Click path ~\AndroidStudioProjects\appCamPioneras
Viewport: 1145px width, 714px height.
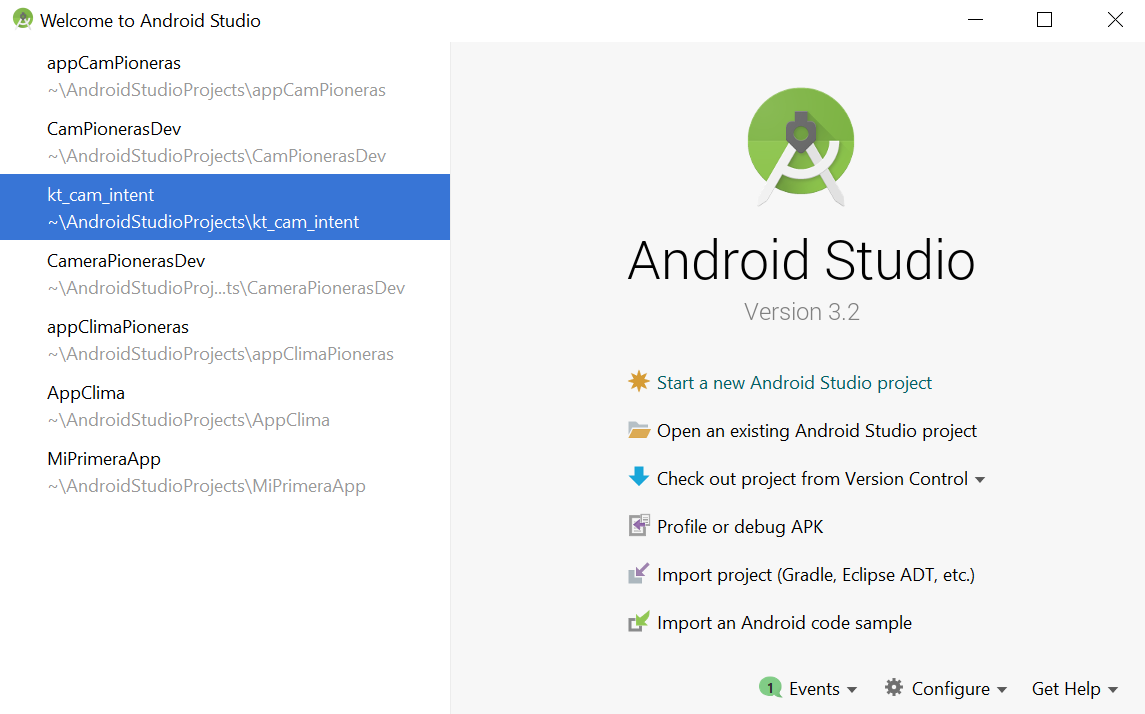point(217,90)
